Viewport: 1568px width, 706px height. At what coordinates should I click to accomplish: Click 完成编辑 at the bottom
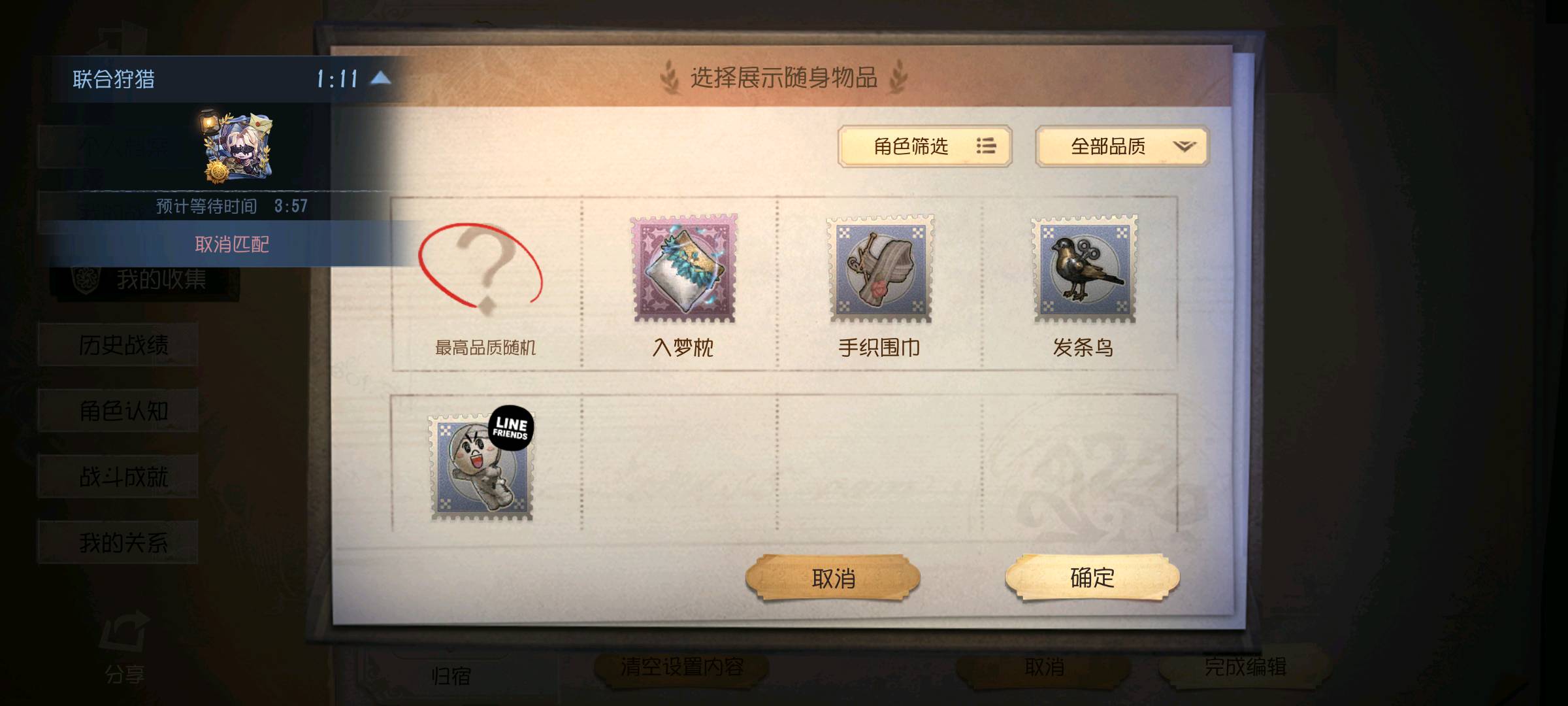pyautogui.click(x=1245, y=667)
